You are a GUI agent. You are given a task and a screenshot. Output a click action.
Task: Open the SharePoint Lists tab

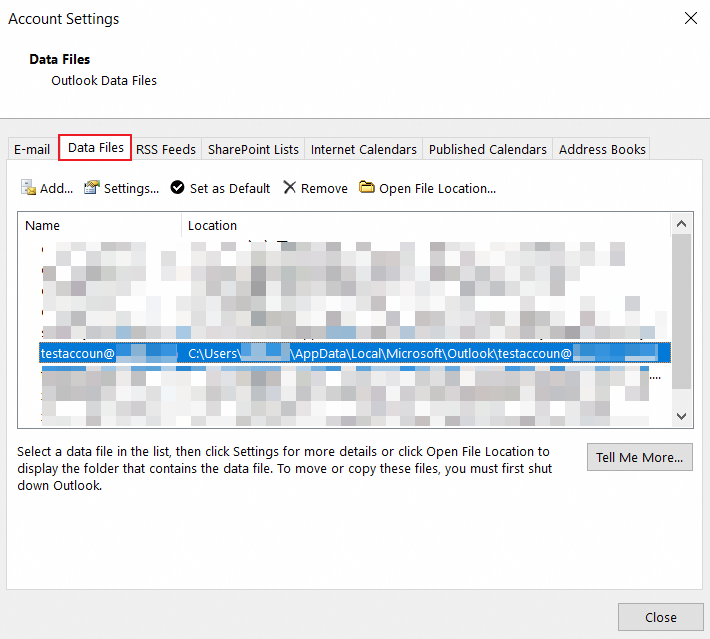[x=253, y=149]
